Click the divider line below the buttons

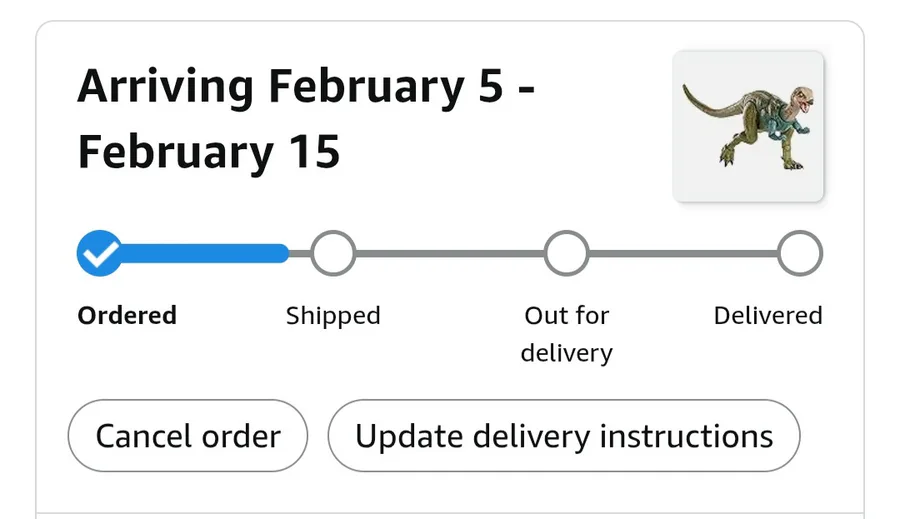pyautogui.click(x=450, y=514)
